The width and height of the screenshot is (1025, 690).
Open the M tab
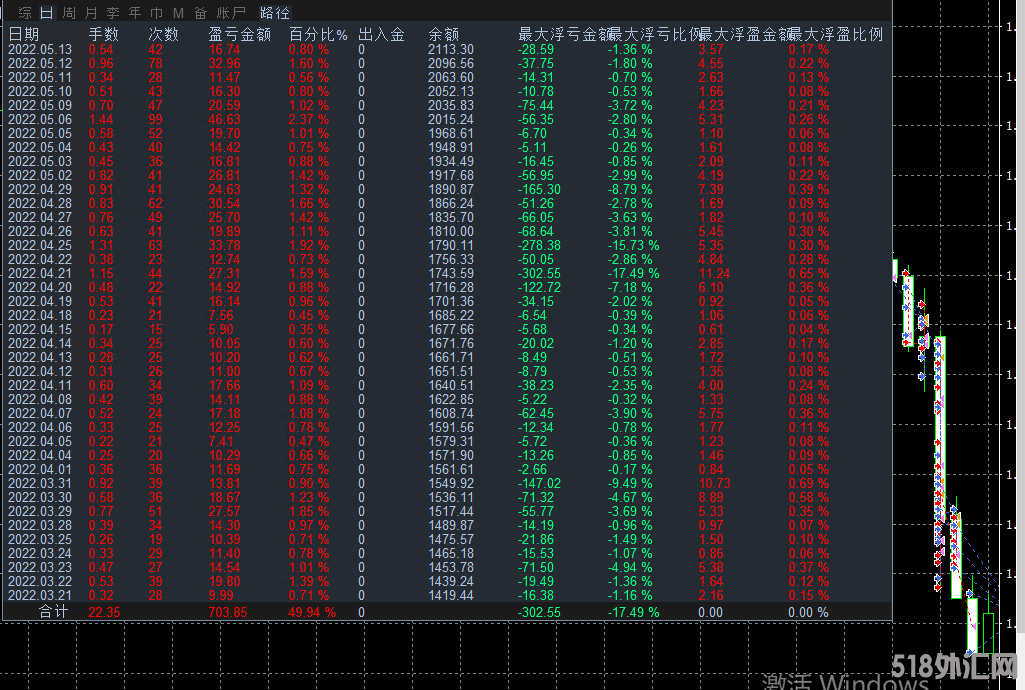coord(178,13)
